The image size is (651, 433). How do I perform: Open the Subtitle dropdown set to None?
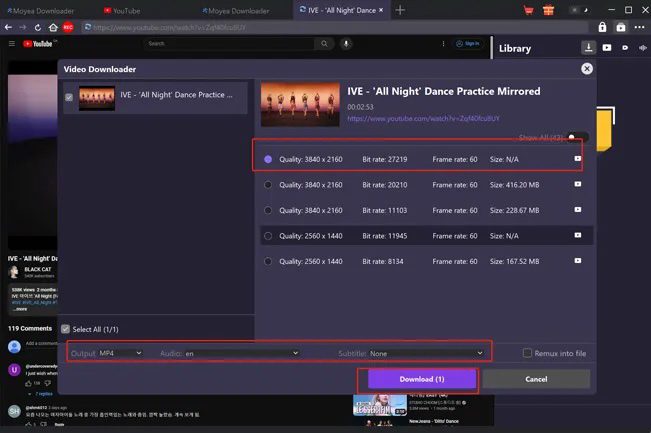[x=427, y=353]
